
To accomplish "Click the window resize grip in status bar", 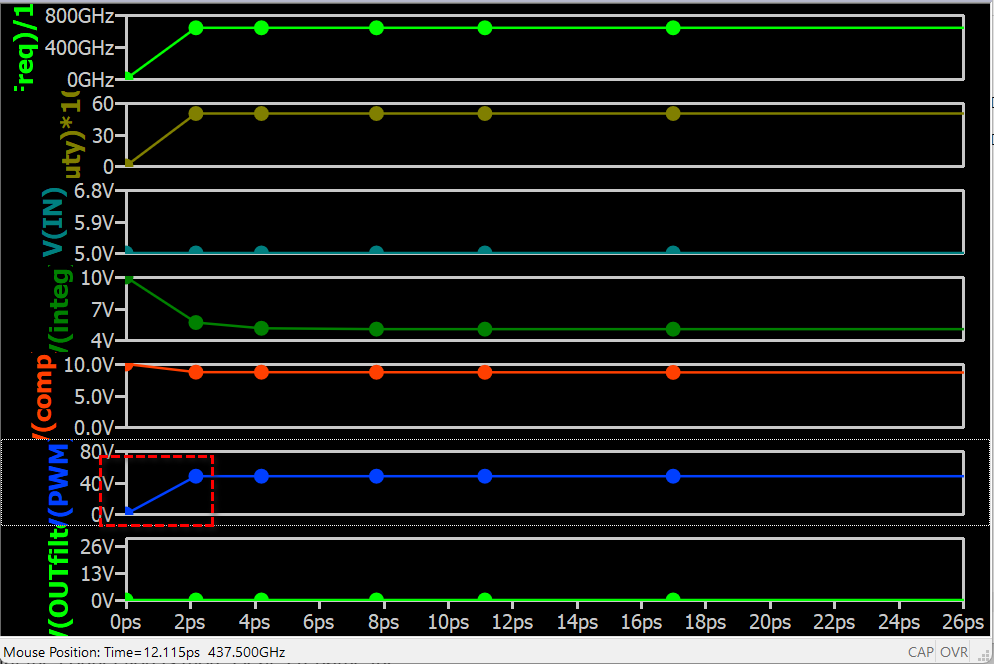I will 983,654.
